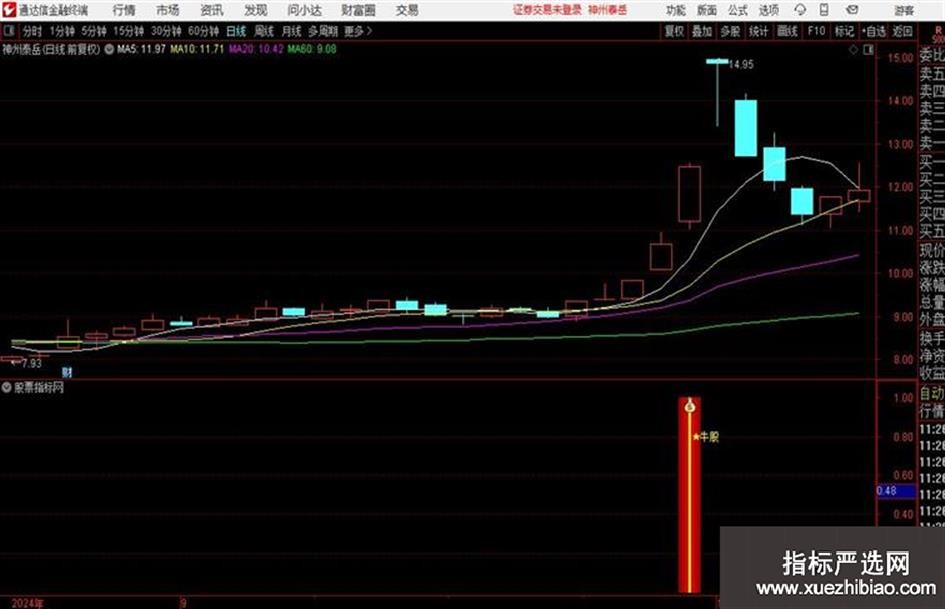Switch to the 15分钟 chart period
This screenshot has width=945, height=609.
pyautogui.click(x=128, y=31)
